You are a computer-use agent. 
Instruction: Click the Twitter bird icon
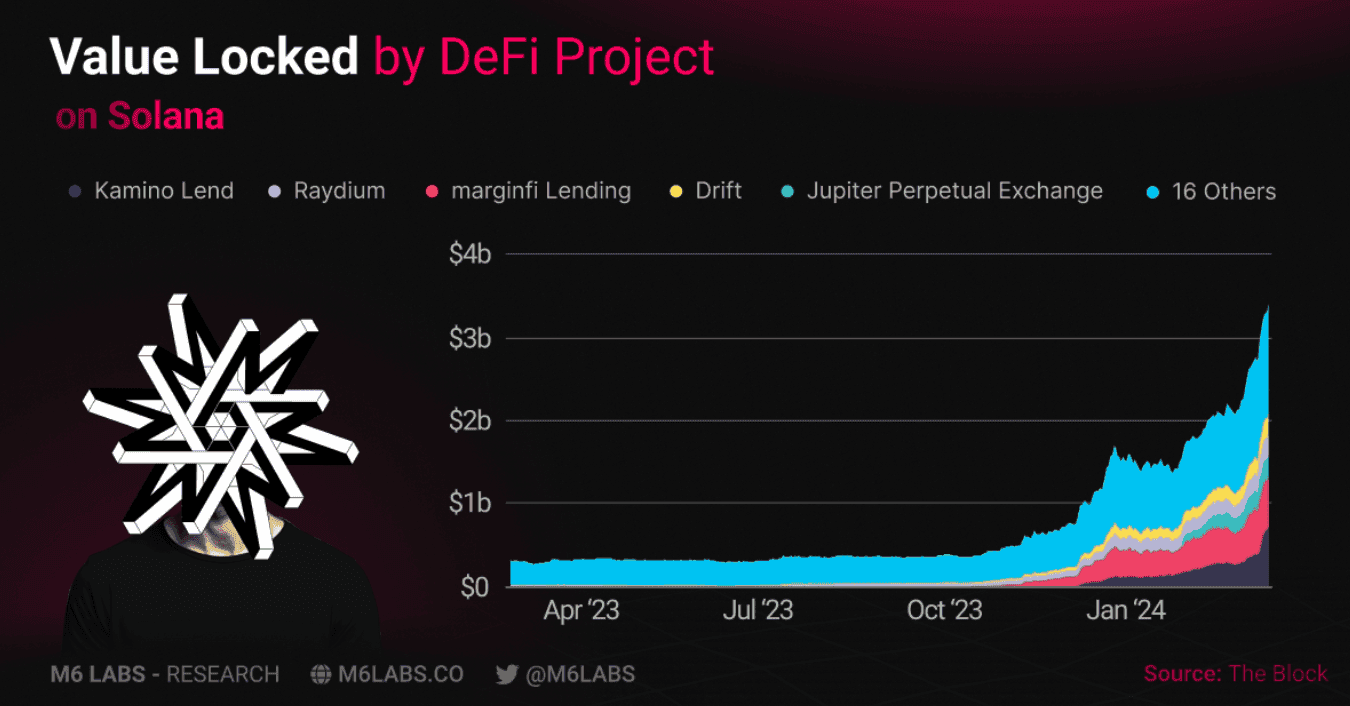tap(506, 675)
